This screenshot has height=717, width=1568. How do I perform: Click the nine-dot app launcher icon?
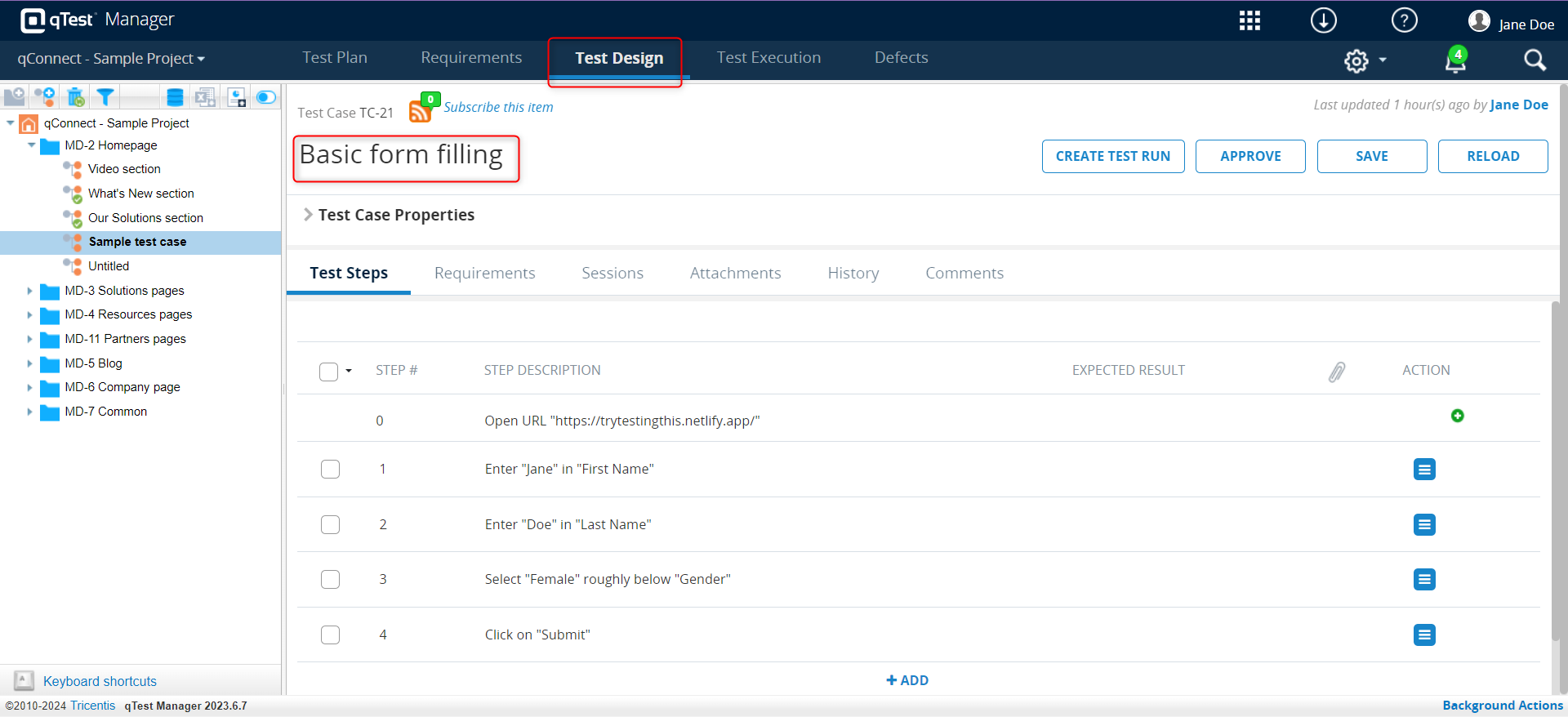click(1249, 20)
